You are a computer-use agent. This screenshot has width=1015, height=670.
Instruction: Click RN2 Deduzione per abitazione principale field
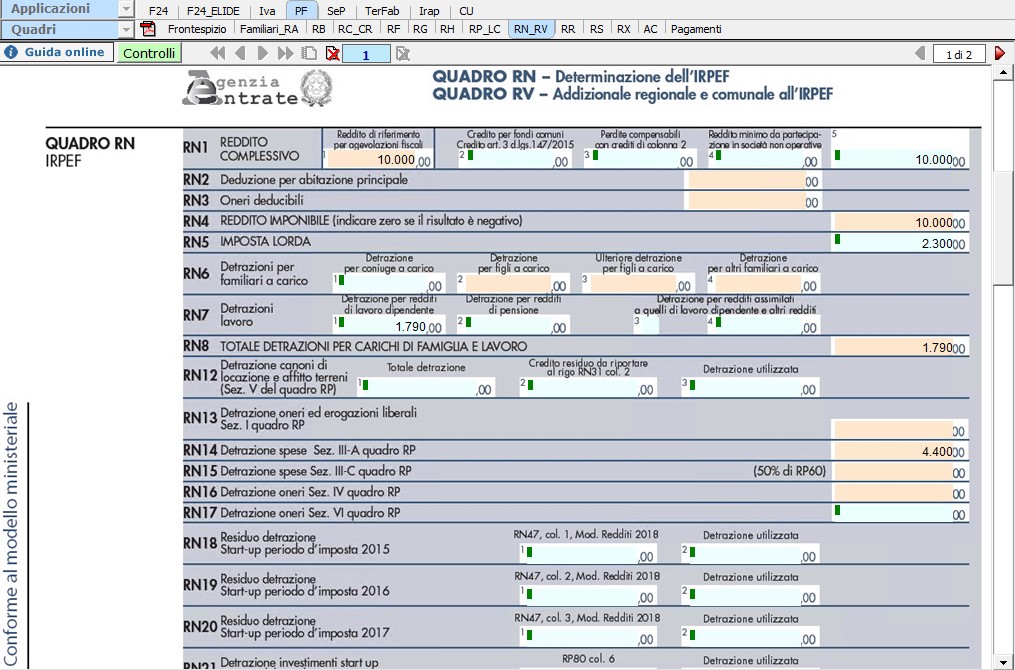pyautogui.click(x=746, y=181)
